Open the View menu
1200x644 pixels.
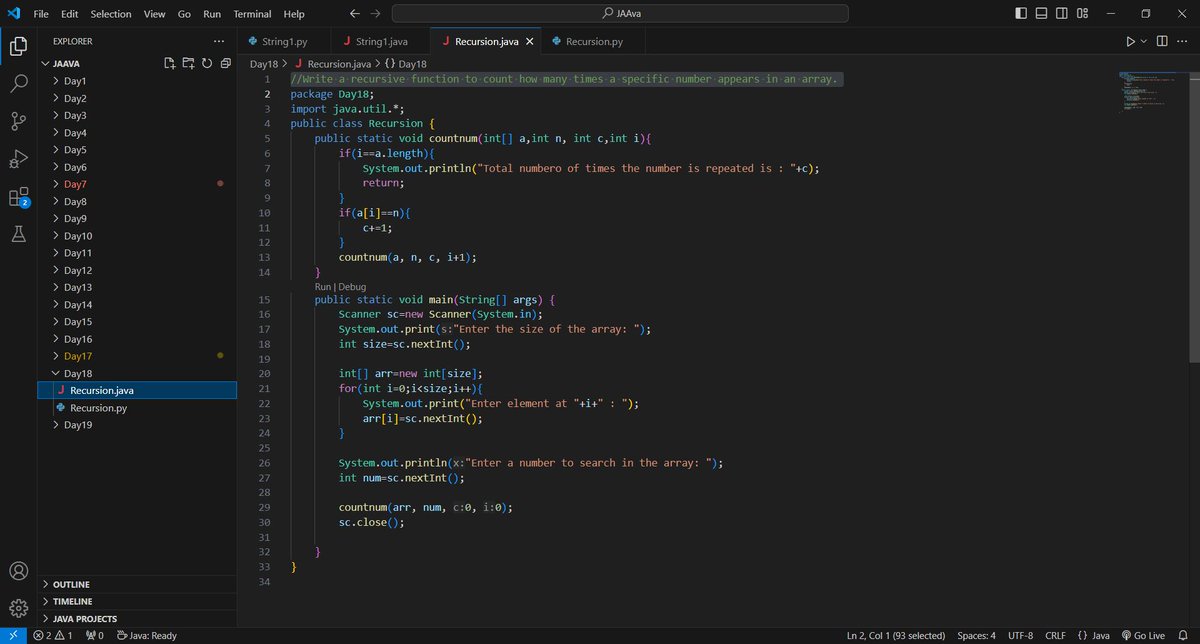[x=154, y=14]
